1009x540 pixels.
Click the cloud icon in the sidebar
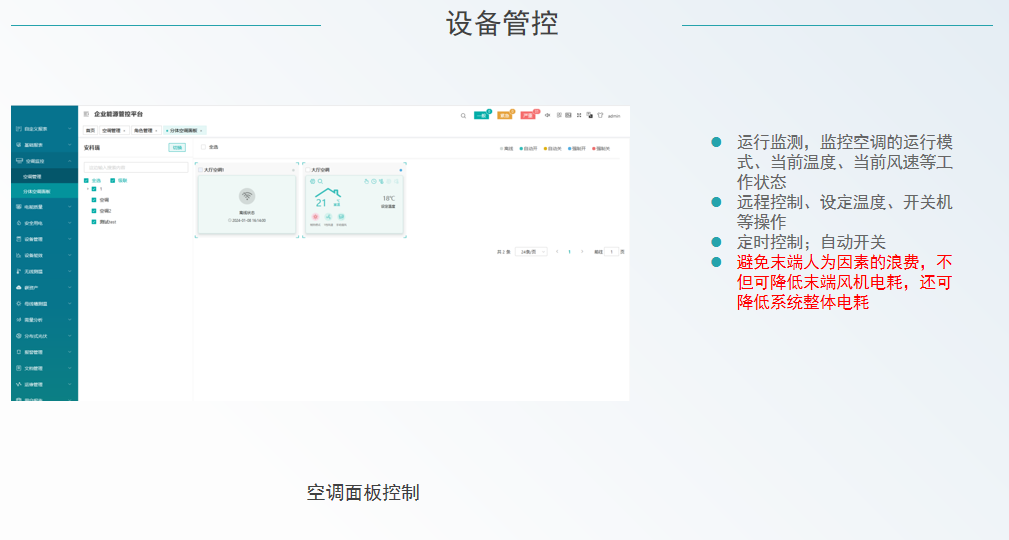tap(19, 287)
